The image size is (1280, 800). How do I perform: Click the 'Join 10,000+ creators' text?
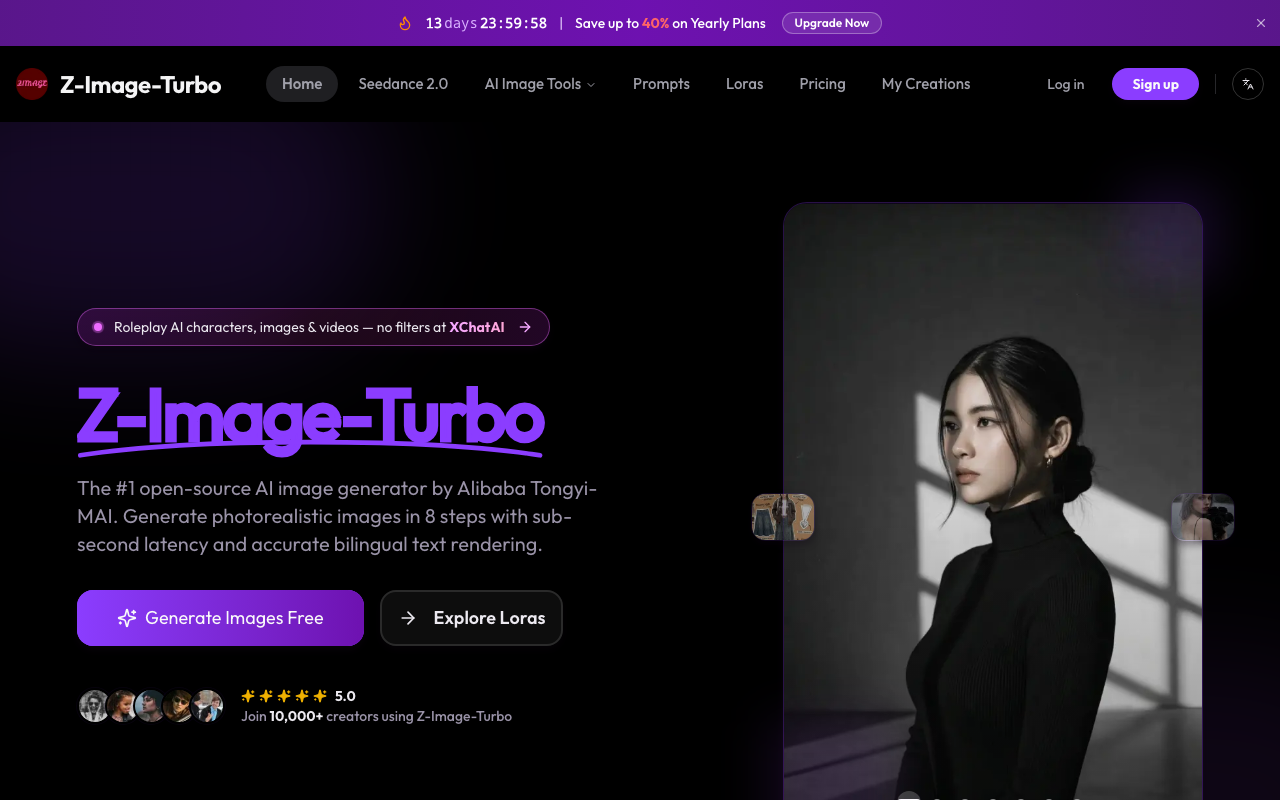click(376, 716)
